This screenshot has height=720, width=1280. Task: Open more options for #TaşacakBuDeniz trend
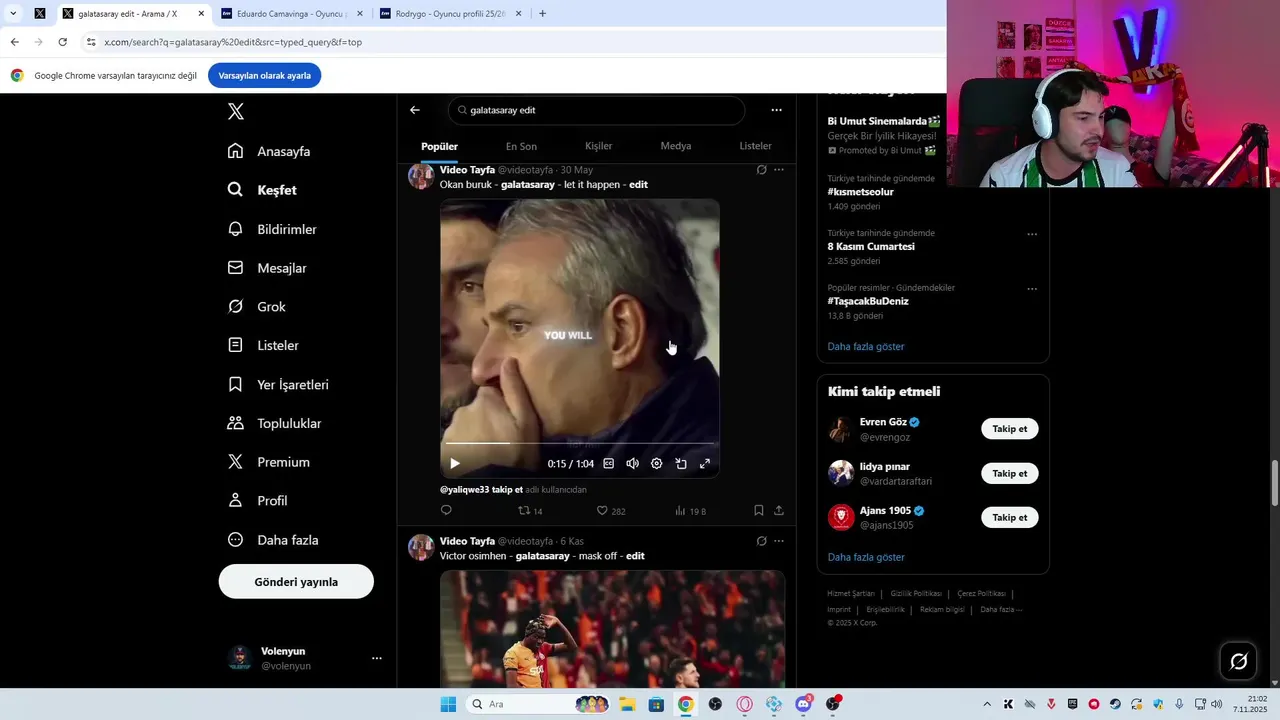point(1032,289)
